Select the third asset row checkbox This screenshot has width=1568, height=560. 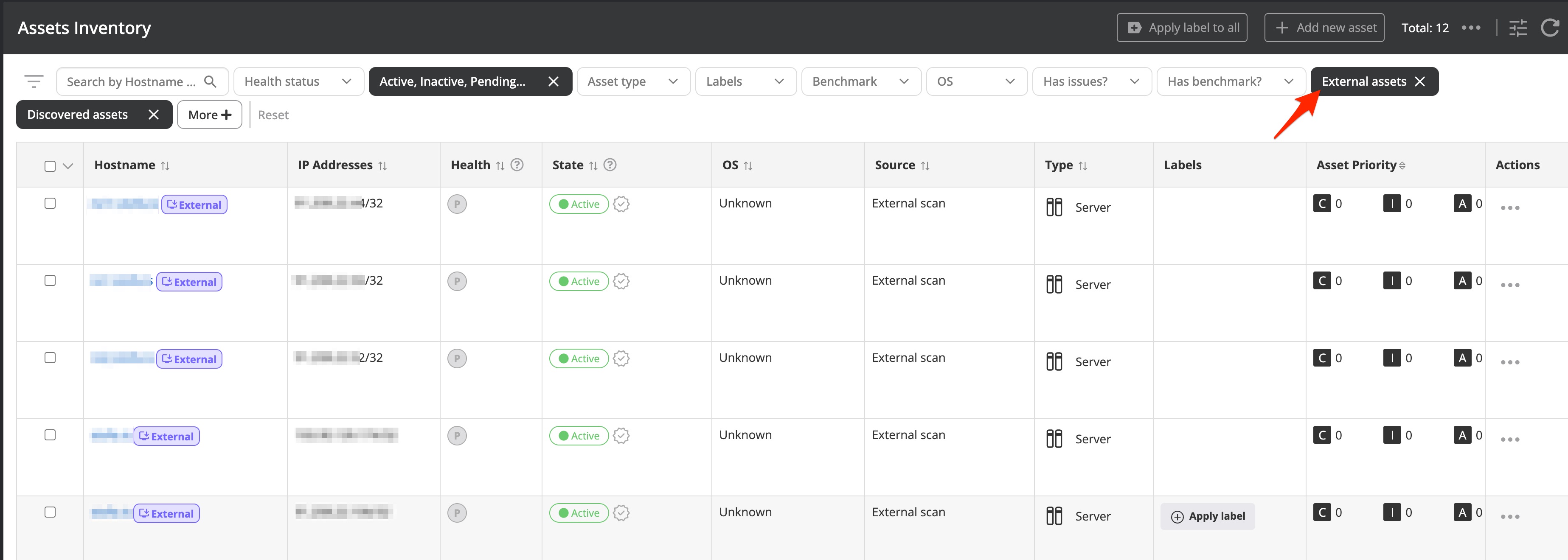pyautogui.click(x=50, y=358)
